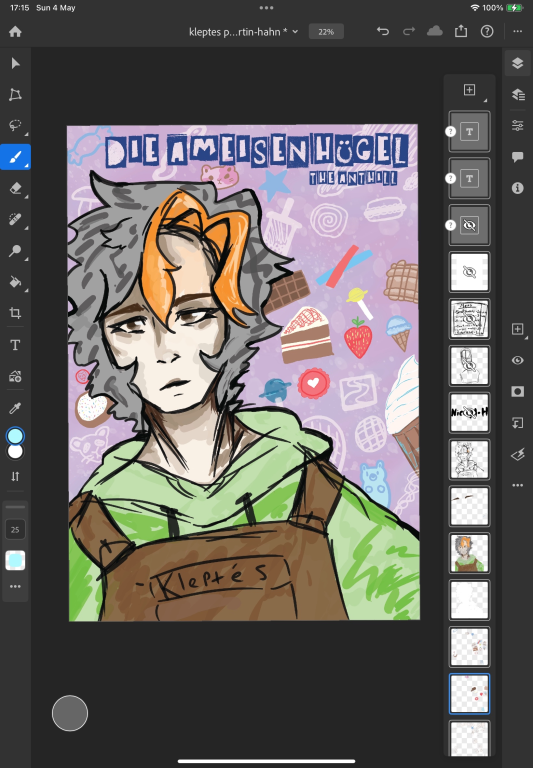Open the top-right header more menu

517,32
